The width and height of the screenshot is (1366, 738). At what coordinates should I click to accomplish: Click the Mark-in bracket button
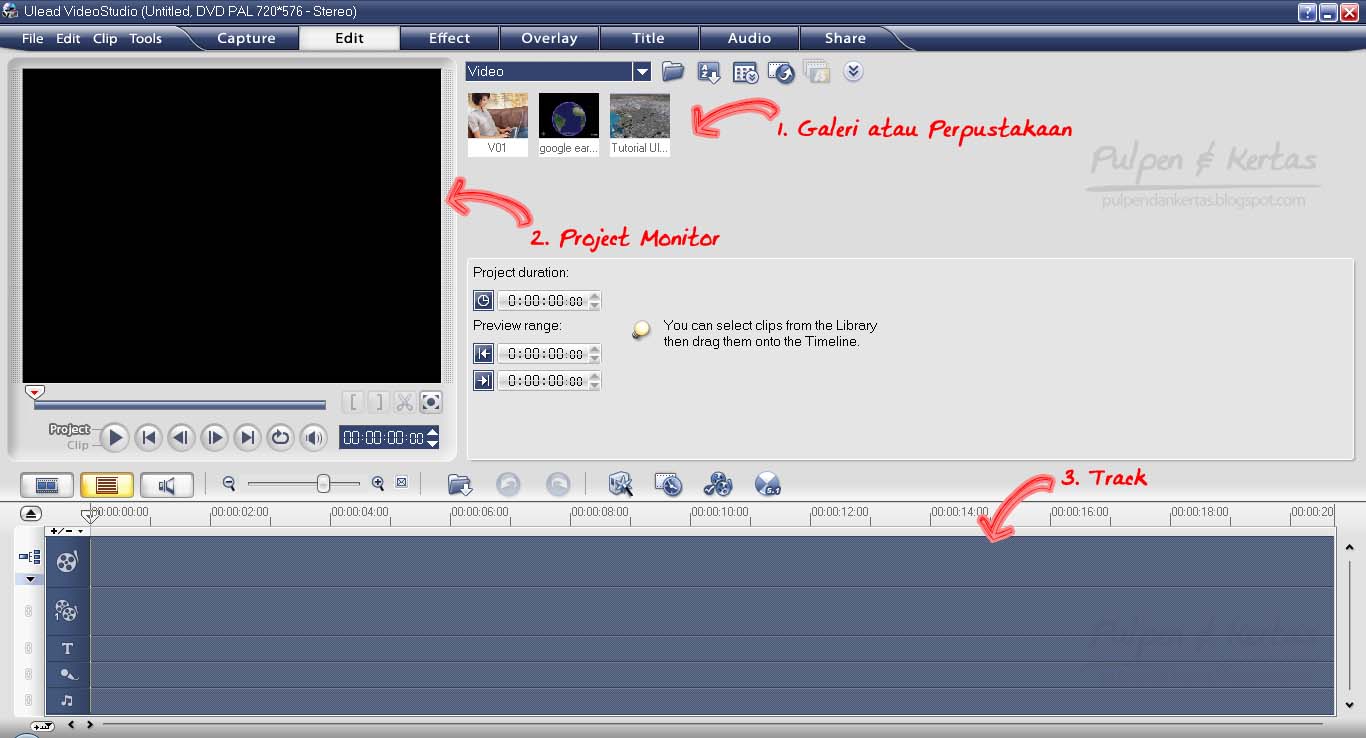click(x=352, y=402)
